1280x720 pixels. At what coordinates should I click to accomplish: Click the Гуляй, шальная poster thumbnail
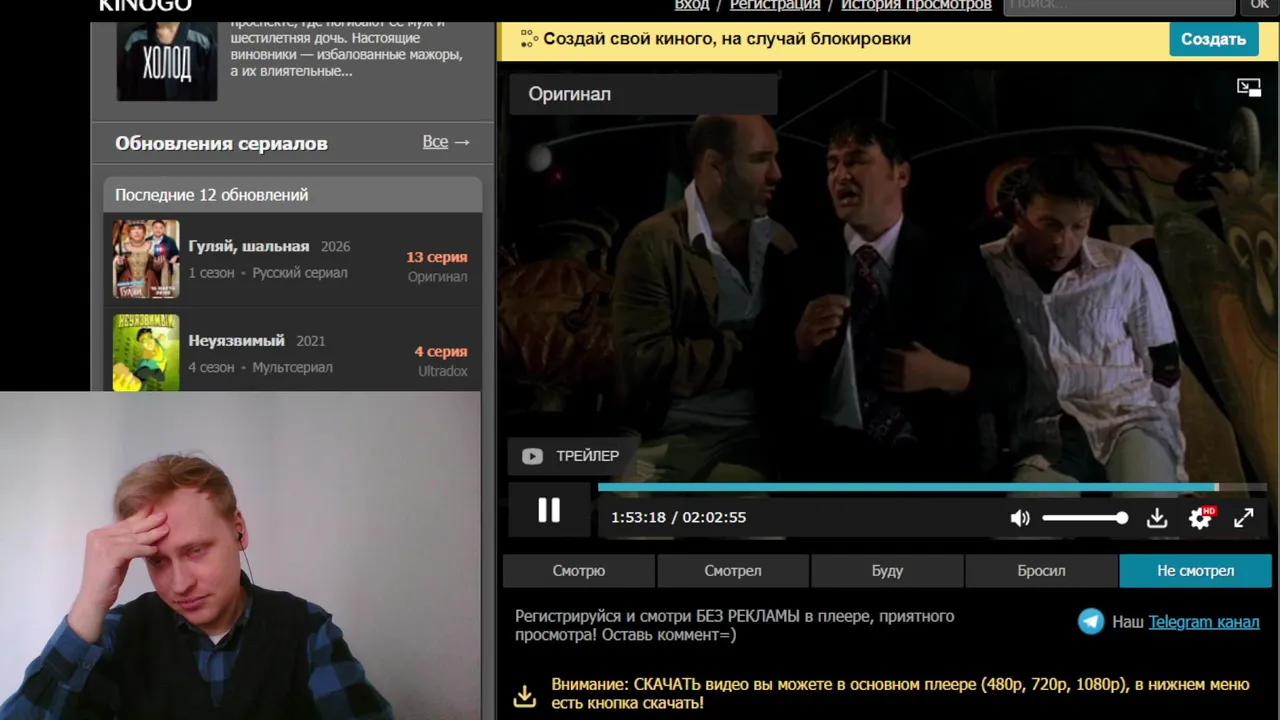(146, 259)
